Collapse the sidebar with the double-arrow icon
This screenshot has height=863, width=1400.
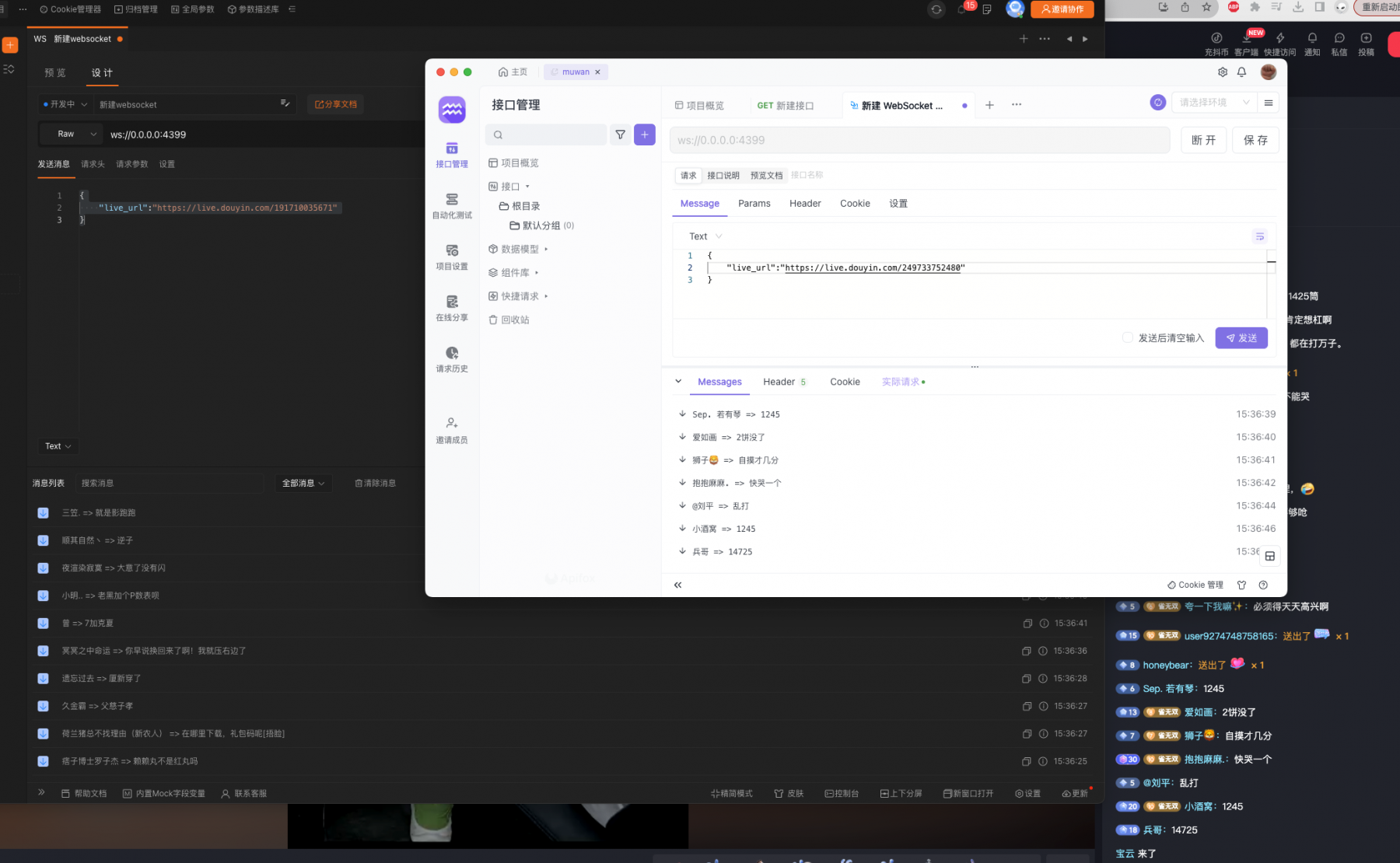point(677,585)
